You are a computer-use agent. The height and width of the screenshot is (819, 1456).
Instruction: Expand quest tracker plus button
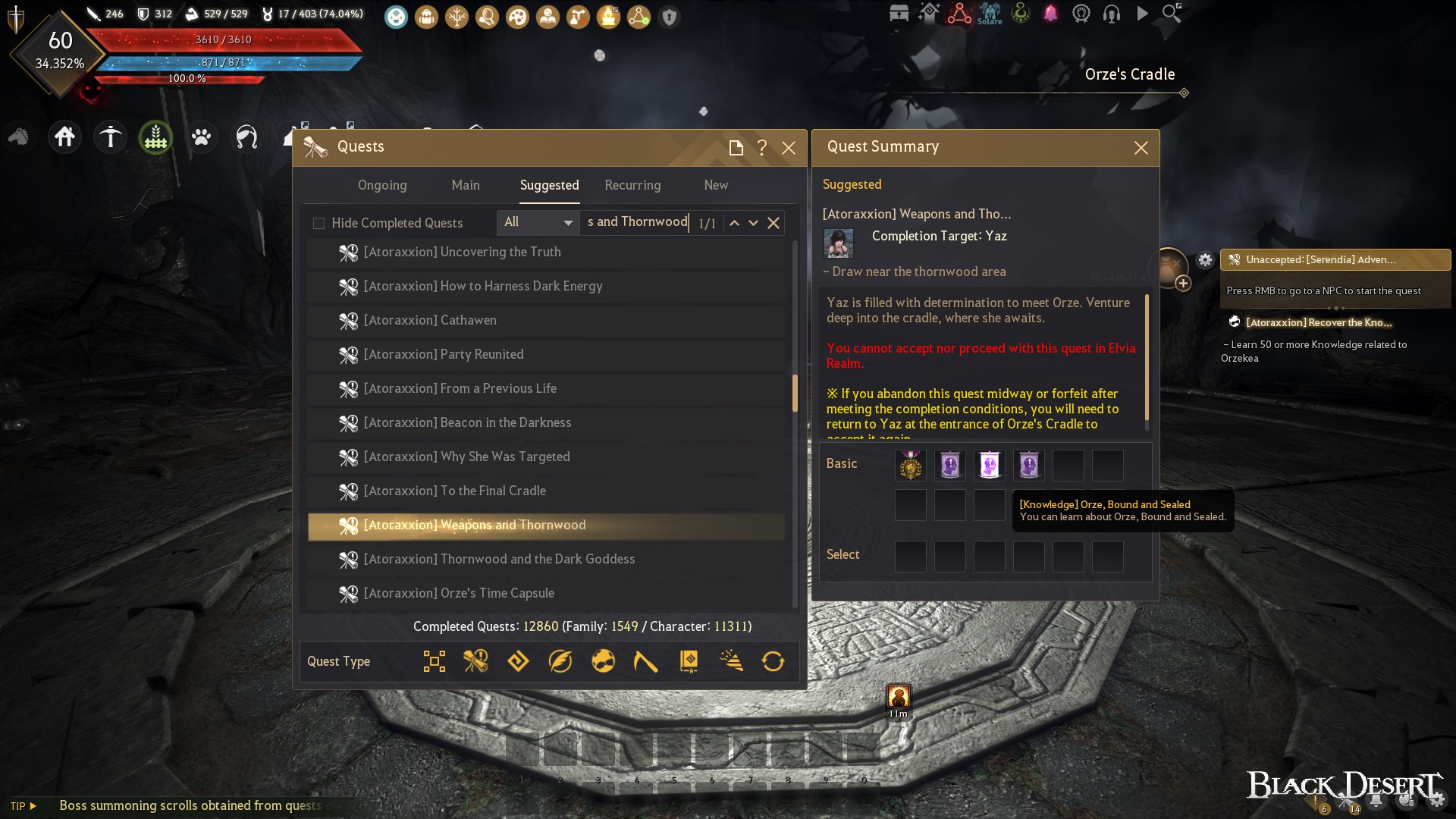1183,284
